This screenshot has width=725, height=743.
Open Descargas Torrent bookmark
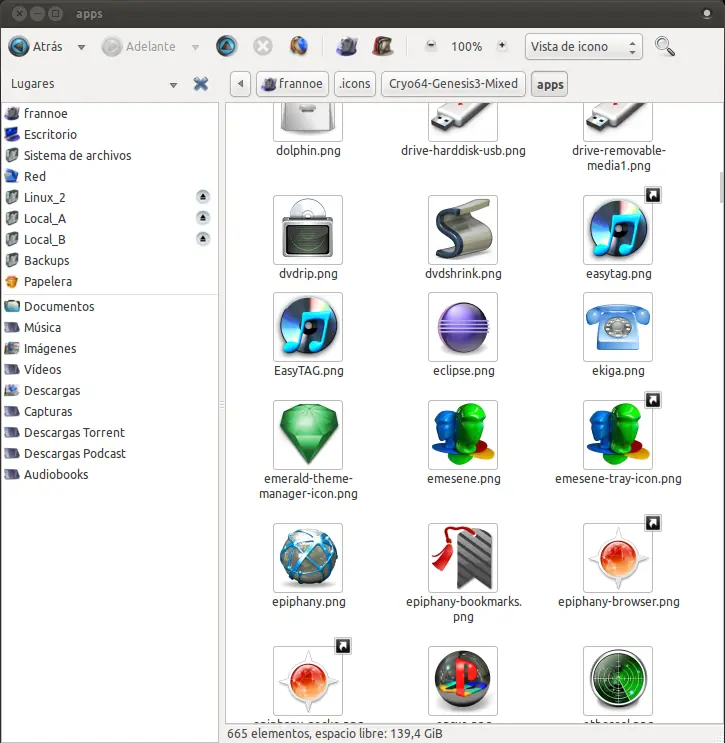tap(110, 433)
